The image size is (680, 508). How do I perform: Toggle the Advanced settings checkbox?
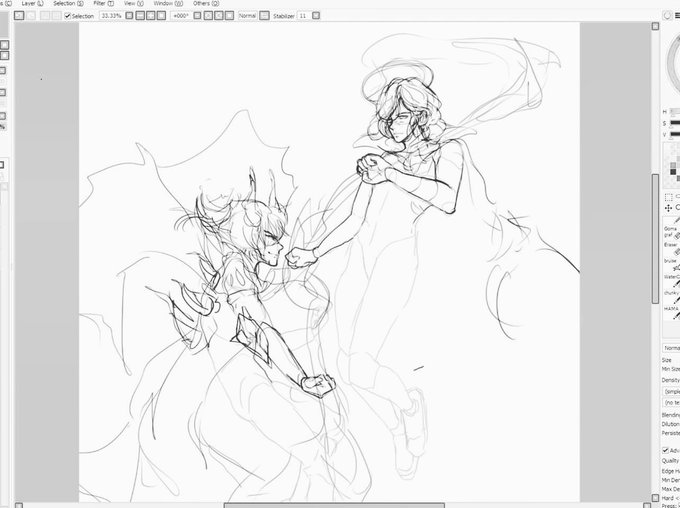point(665,450)
